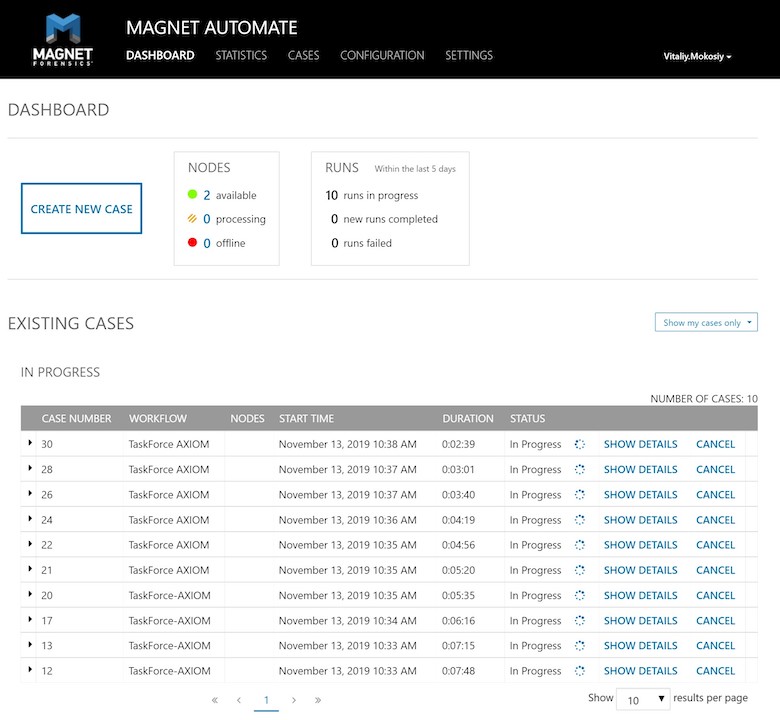This screenshot has height=720, width=780.
Task: Switch to the Statistics tab
Action: (241, 55)
